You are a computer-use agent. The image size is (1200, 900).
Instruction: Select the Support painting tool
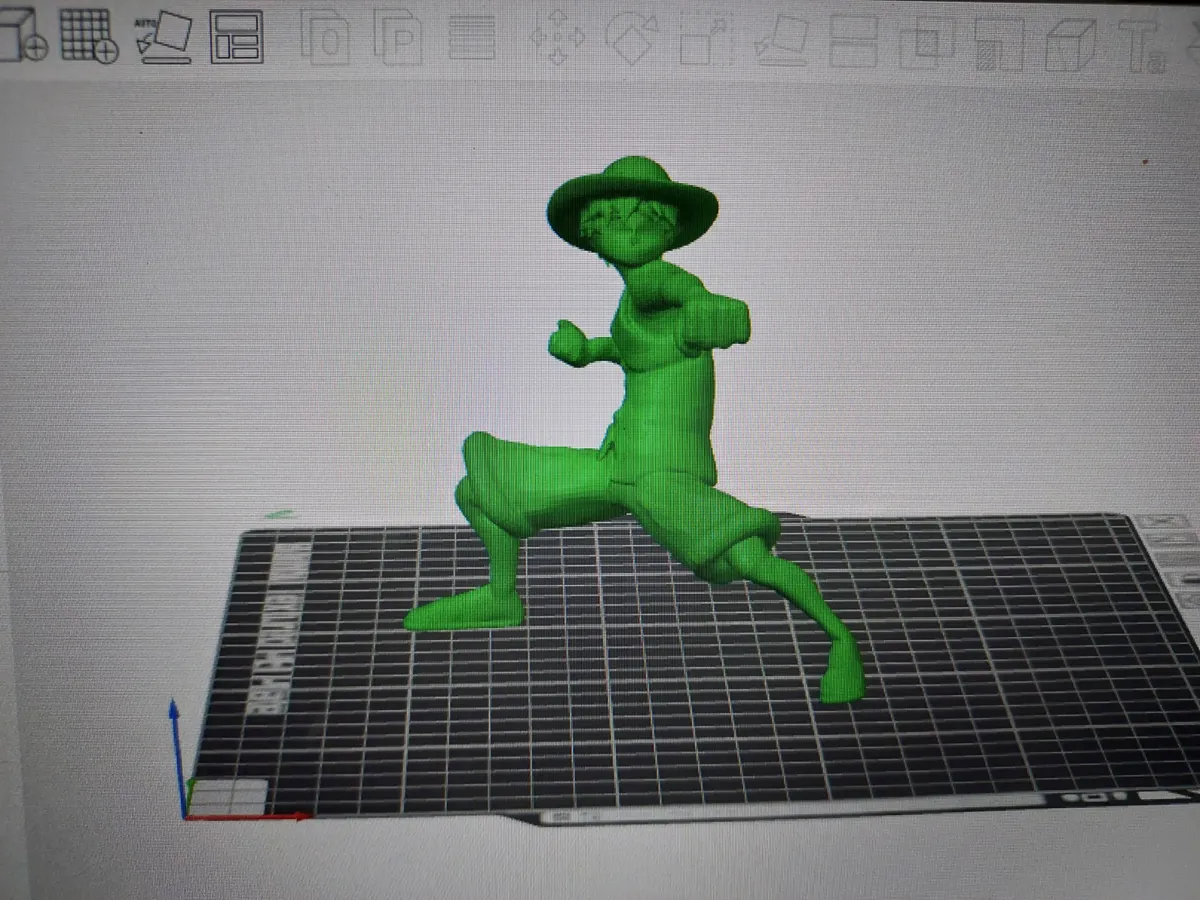[998, 46]
